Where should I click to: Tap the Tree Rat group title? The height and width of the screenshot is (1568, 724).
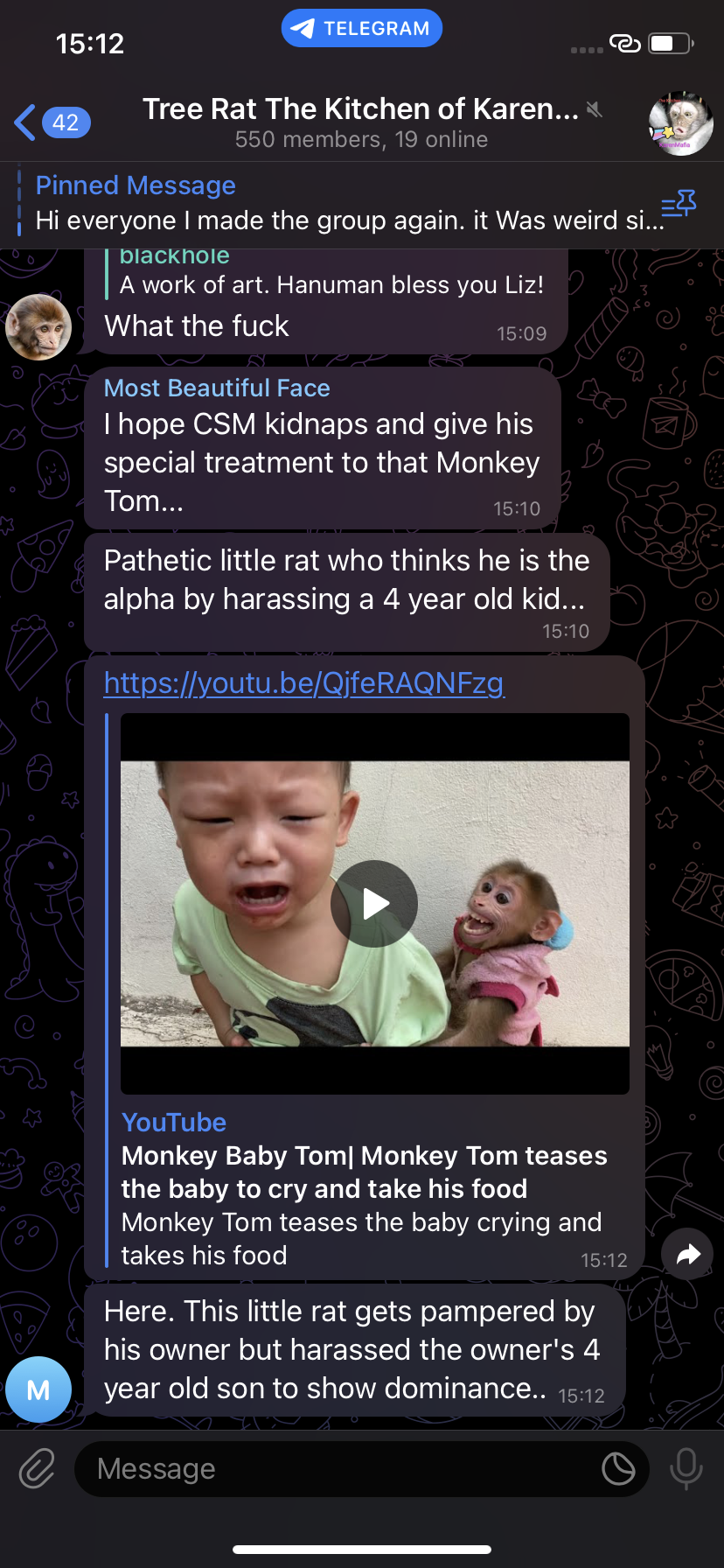360,108
